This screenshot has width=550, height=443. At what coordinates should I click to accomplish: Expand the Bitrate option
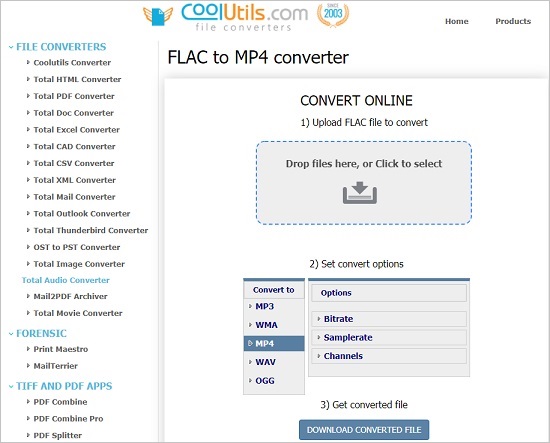pos(389,319)
